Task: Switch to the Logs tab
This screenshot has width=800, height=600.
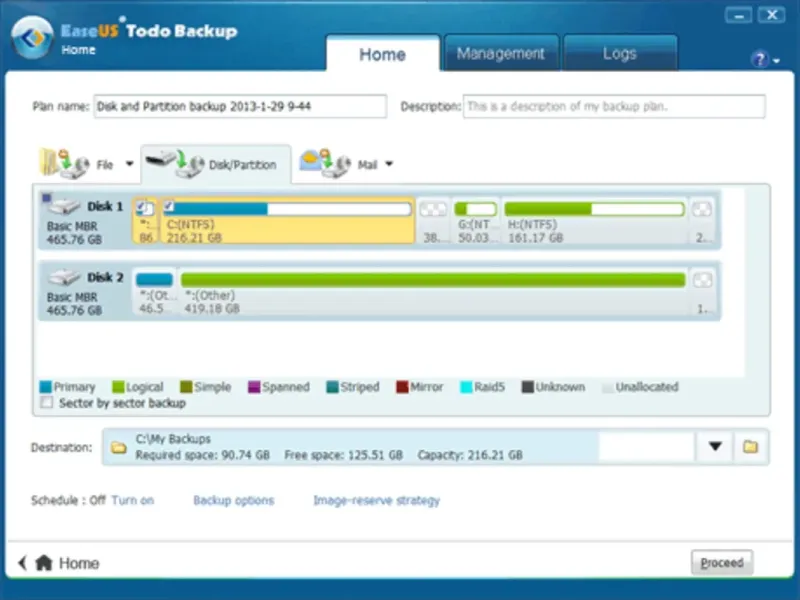Action: 620,53
